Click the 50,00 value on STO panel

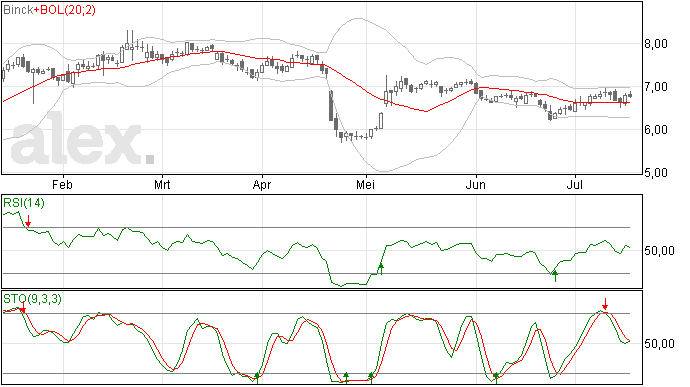click(659, 344)
